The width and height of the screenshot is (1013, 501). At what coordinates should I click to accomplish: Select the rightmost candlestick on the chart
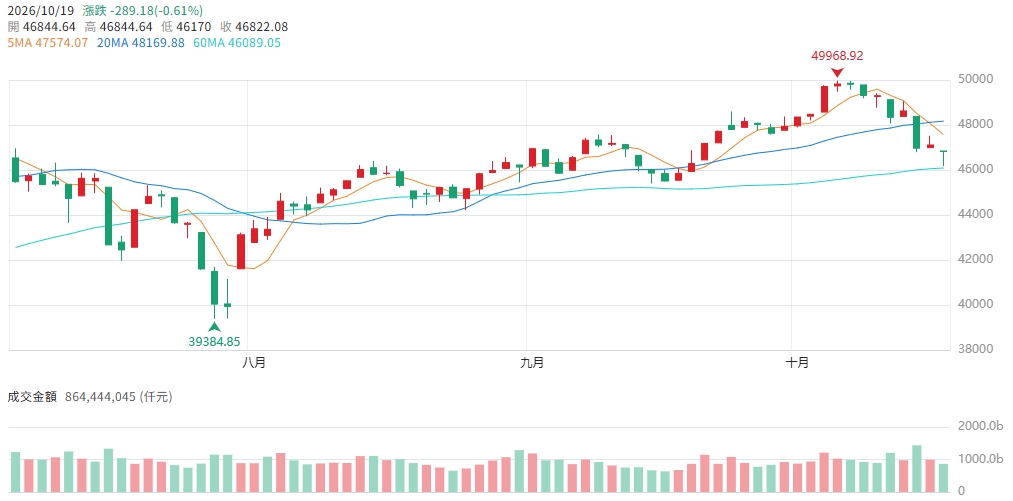(943, 157)
